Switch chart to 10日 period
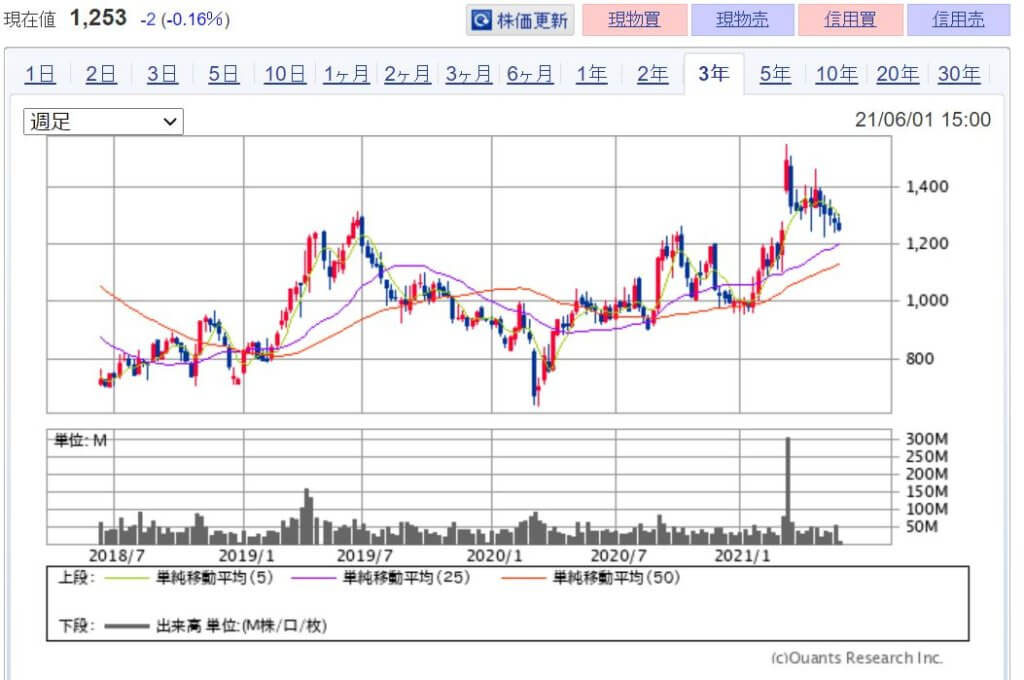 [285, 74]
